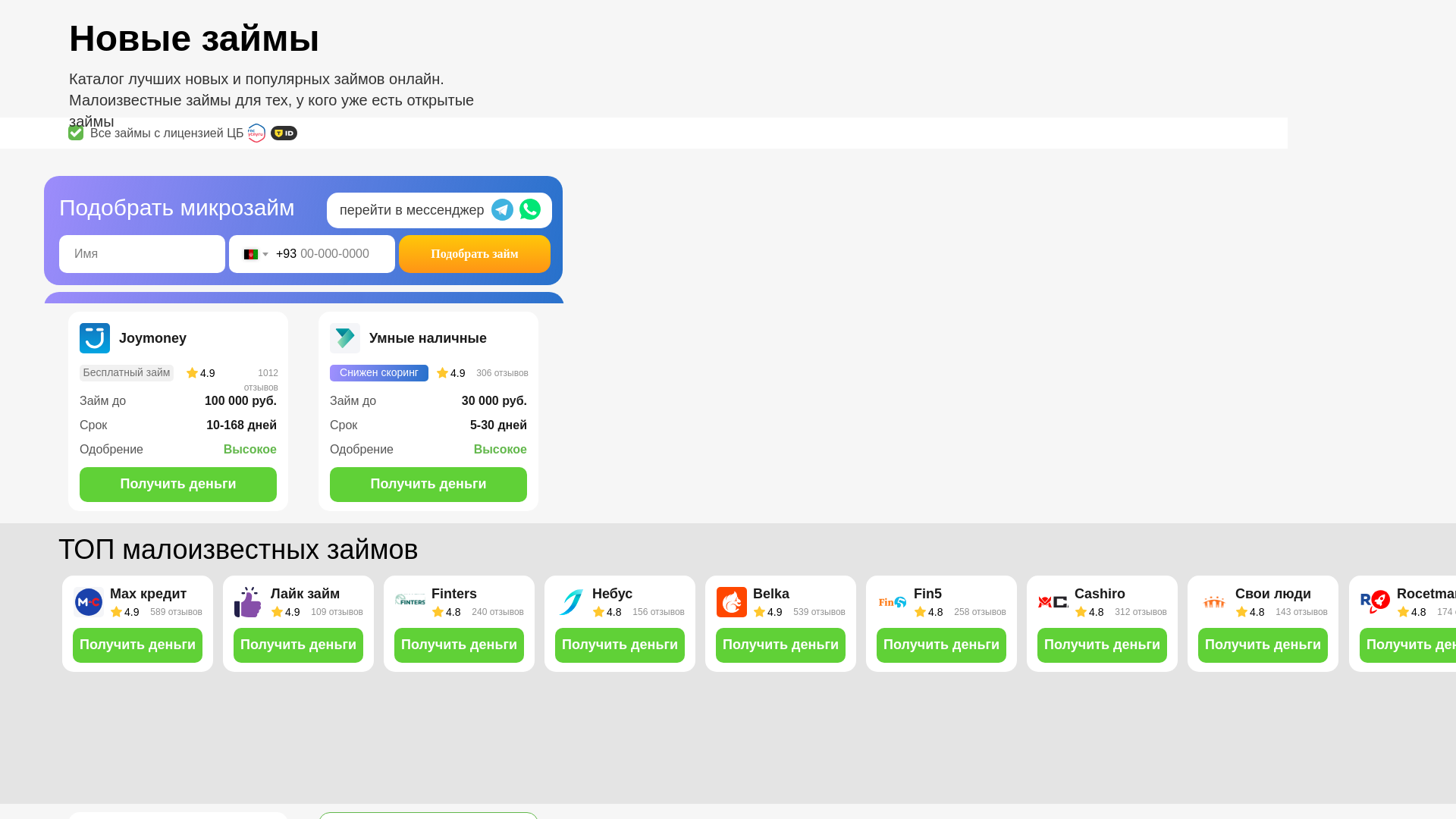Get money from Joymoney card
The image size is (1456, 819).
click(x=178, y=485)
